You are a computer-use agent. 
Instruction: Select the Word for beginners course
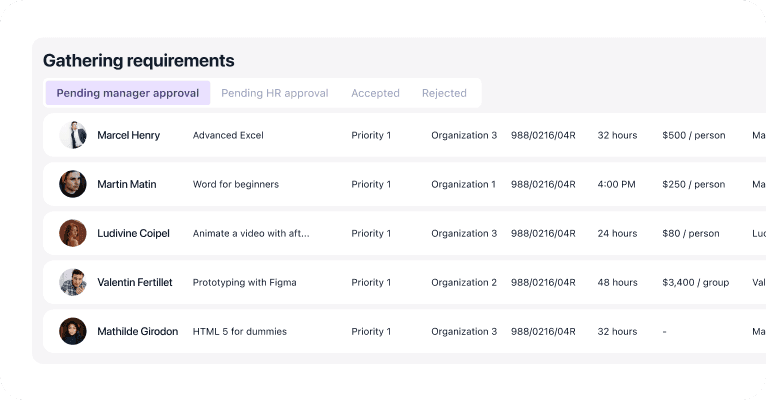click(x=235, y=184)
